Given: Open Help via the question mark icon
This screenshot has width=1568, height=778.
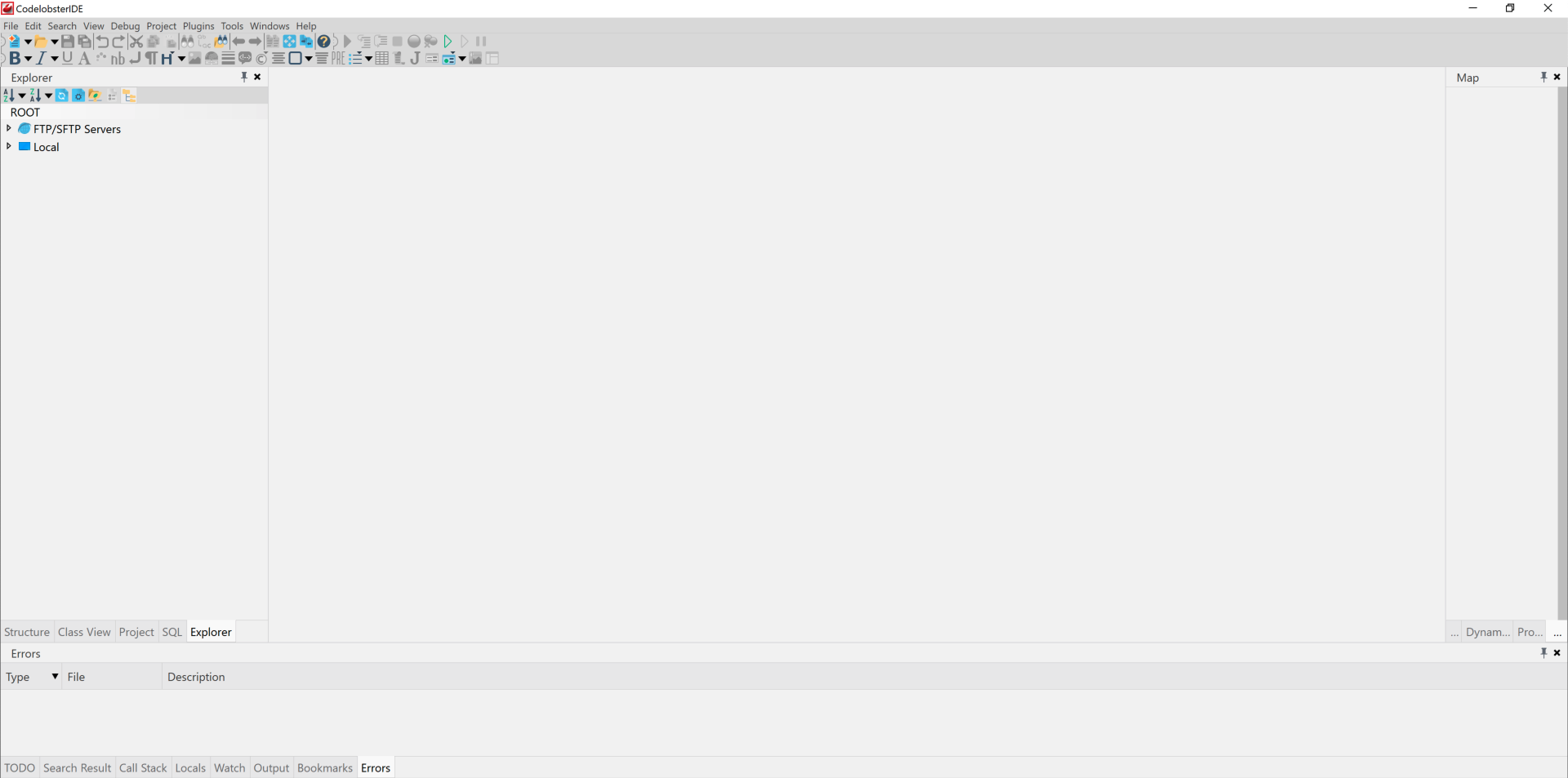Looking at the screenshot, I should (x=324, y=42).
